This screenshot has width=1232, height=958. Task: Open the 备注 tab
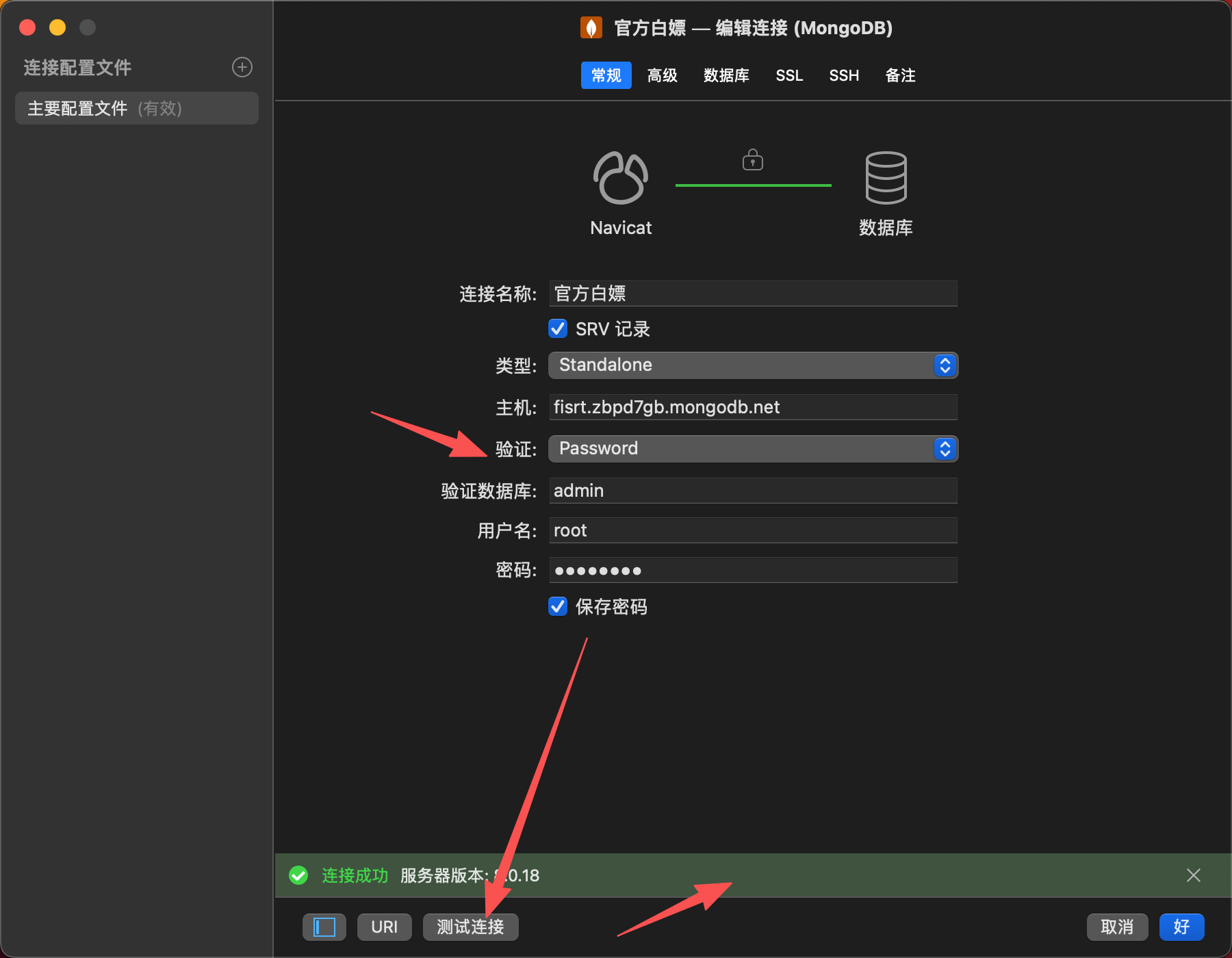pyautogui.click(x=901, y=75)
